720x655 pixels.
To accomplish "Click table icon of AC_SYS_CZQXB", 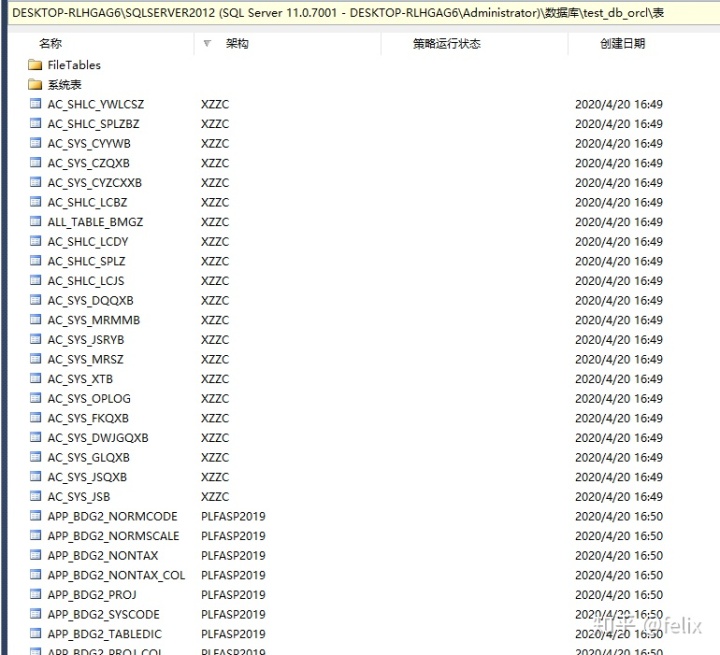I will click(35, 163).
